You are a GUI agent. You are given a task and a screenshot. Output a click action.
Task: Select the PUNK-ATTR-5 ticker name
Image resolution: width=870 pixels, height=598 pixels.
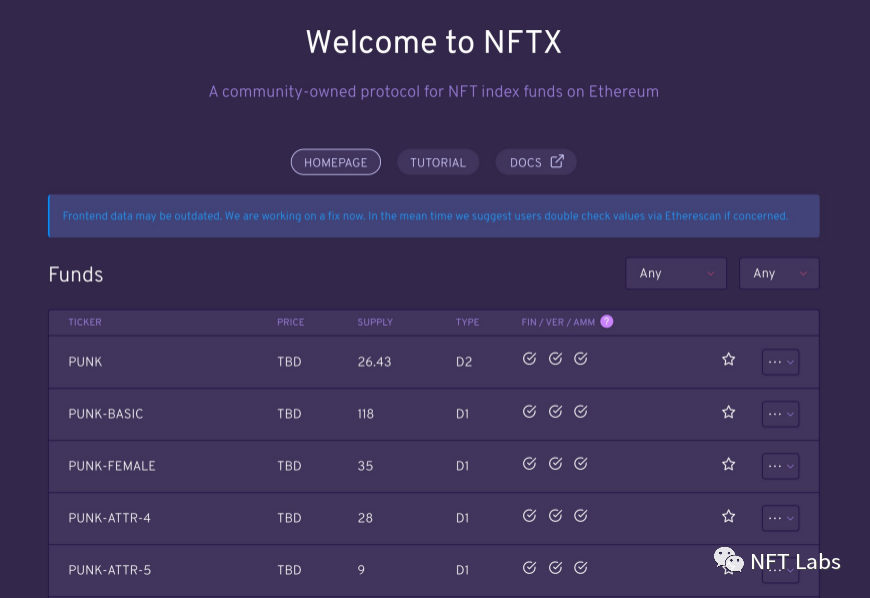coord(109,570)
